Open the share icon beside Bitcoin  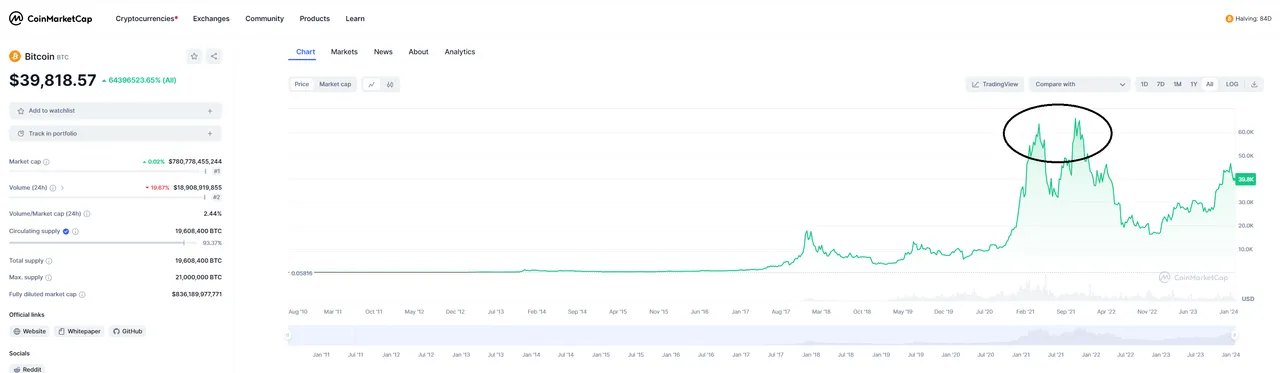tap(214, 57)
